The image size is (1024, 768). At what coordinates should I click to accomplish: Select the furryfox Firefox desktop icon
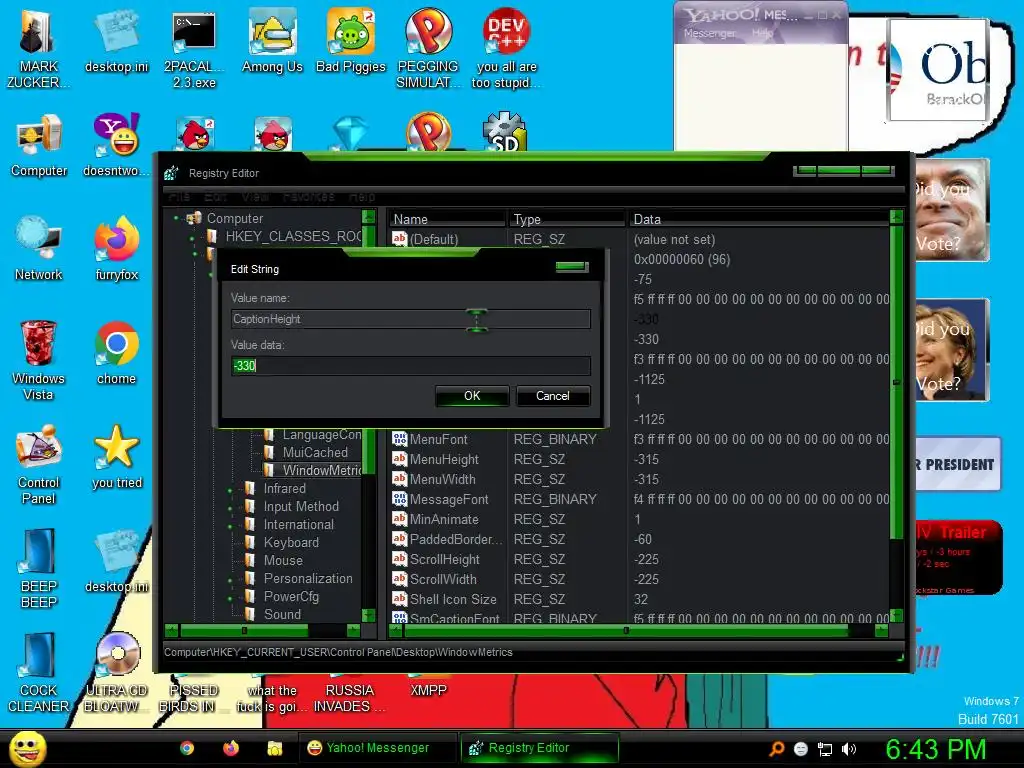(x=116, y=249)
